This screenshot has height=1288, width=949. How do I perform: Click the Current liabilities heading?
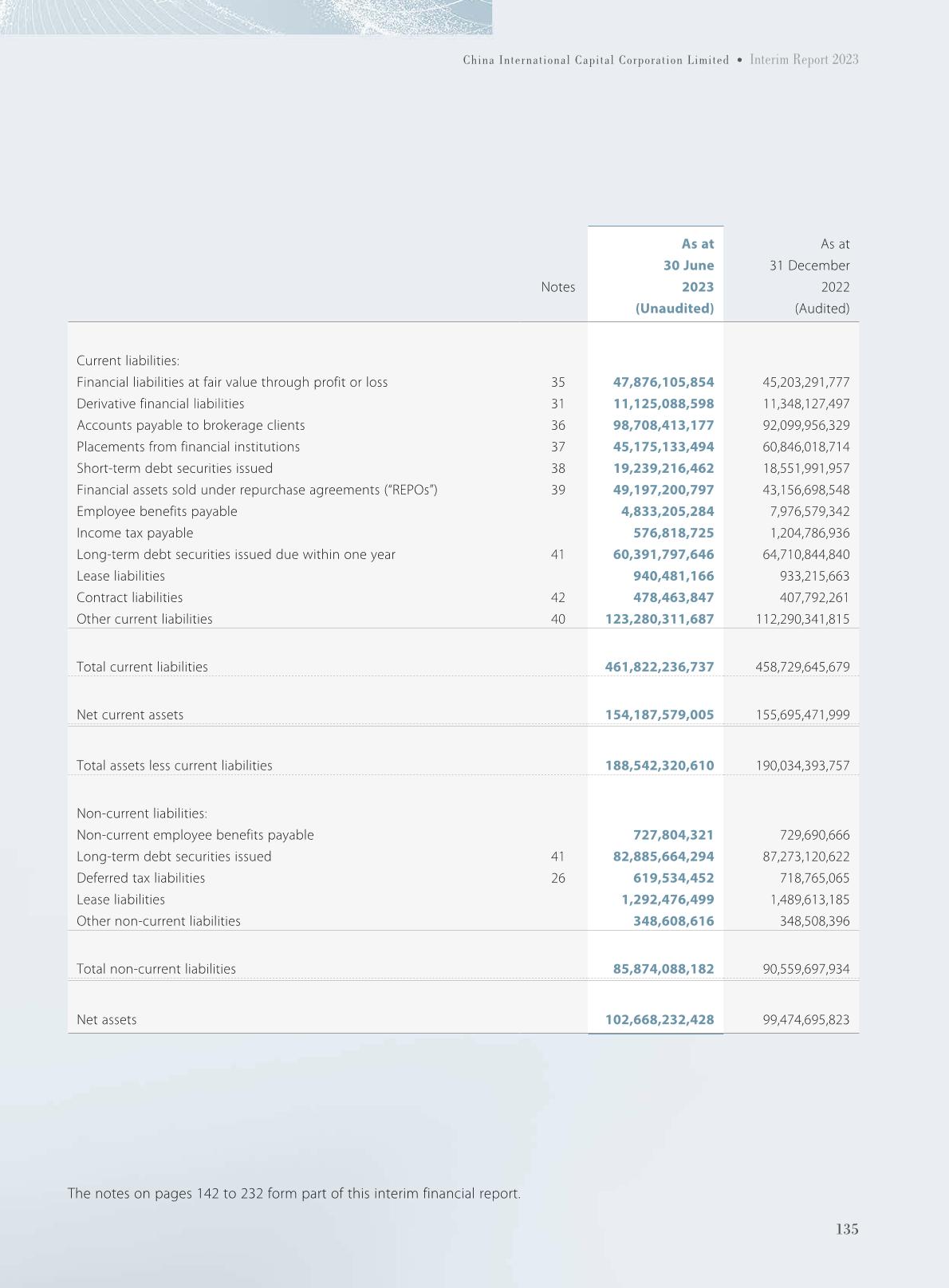[128, 360]
